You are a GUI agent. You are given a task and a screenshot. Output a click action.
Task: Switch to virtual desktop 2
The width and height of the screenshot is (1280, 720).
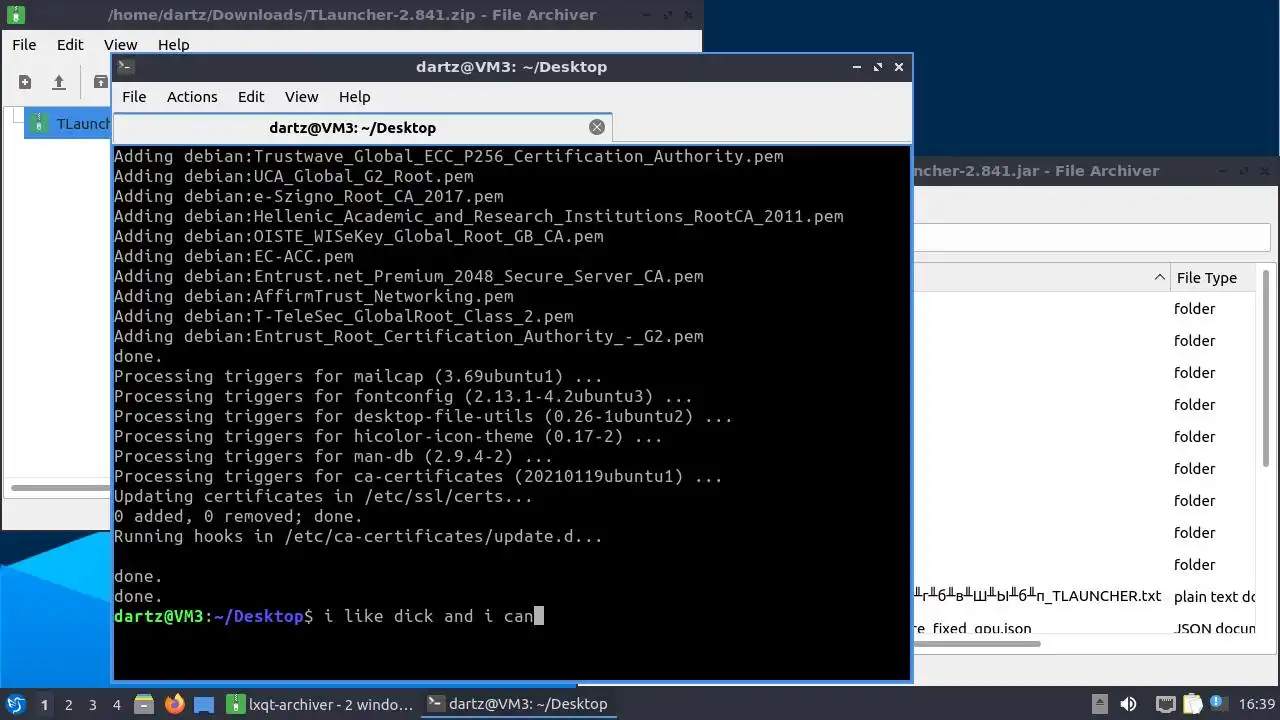(68, 704)
